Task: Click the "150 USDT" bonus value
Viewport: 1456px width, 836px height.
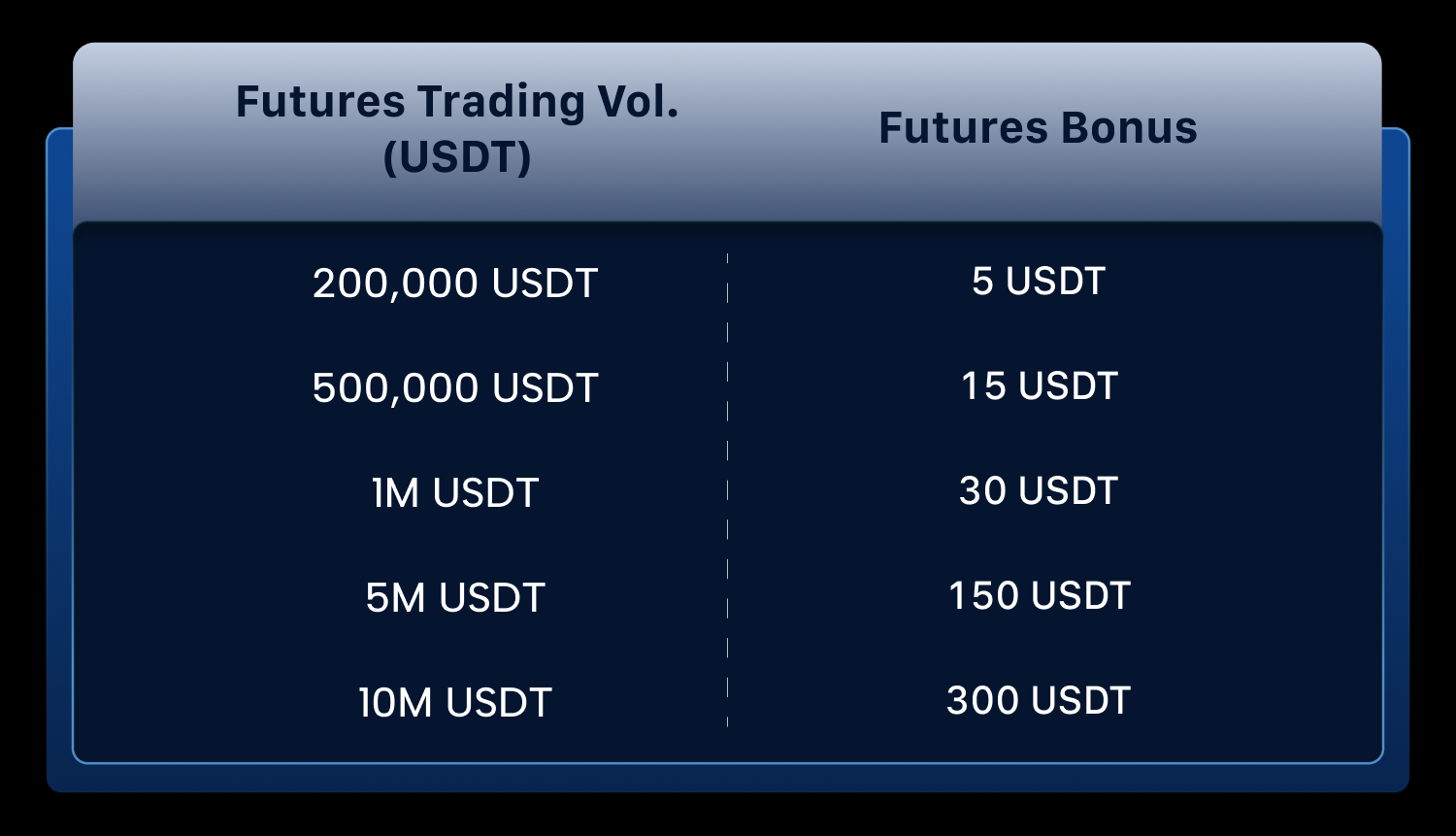Action: (x=1039, y=596)
